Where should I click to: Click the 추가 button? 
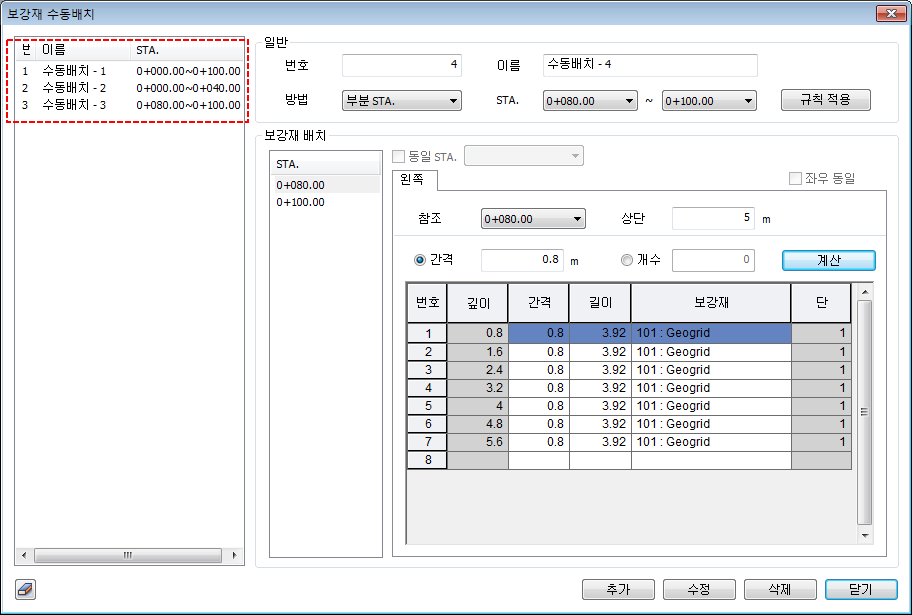tap(618, 589)
